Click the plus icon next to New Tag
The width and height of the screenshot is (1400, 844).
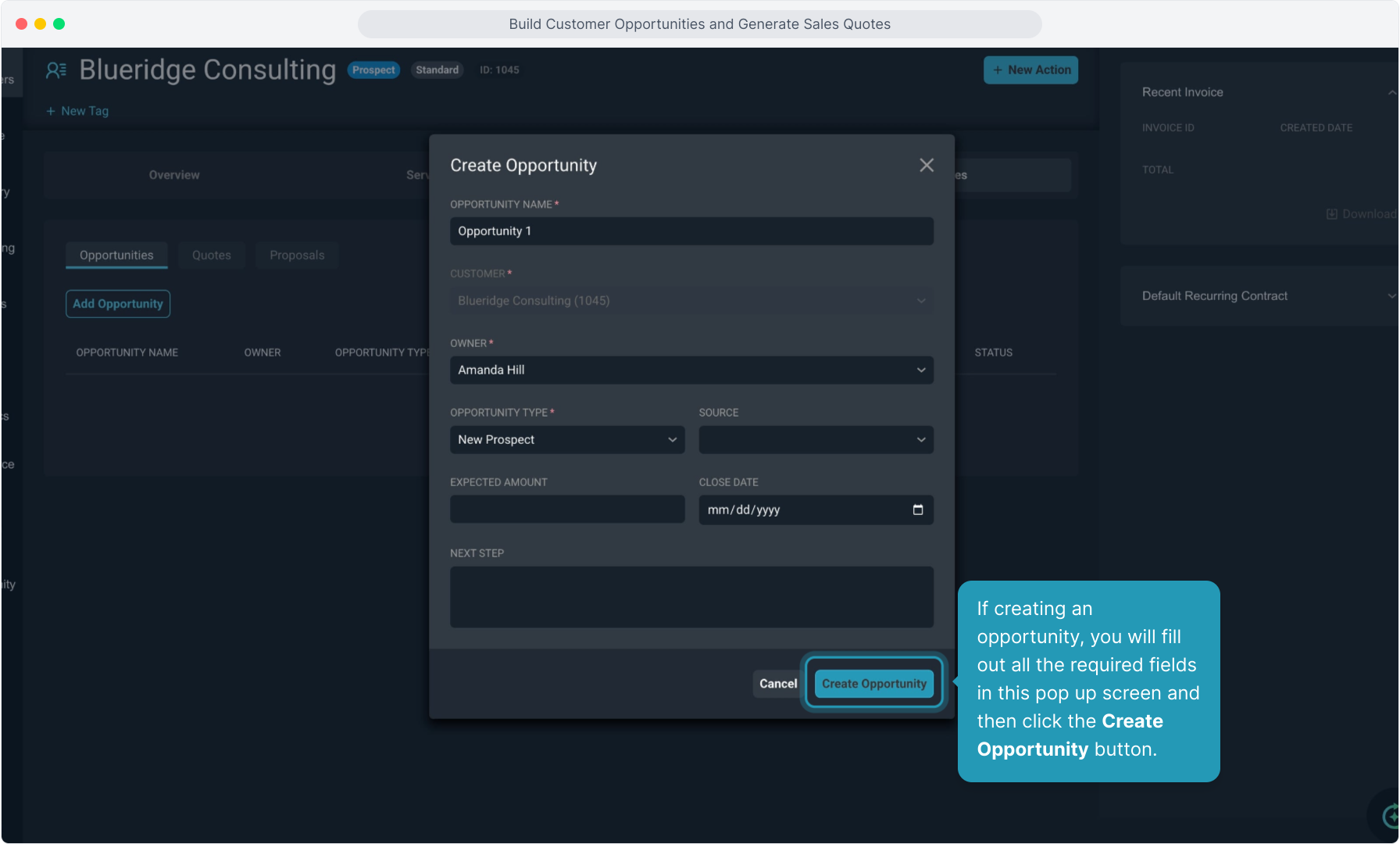click(51, 111)
